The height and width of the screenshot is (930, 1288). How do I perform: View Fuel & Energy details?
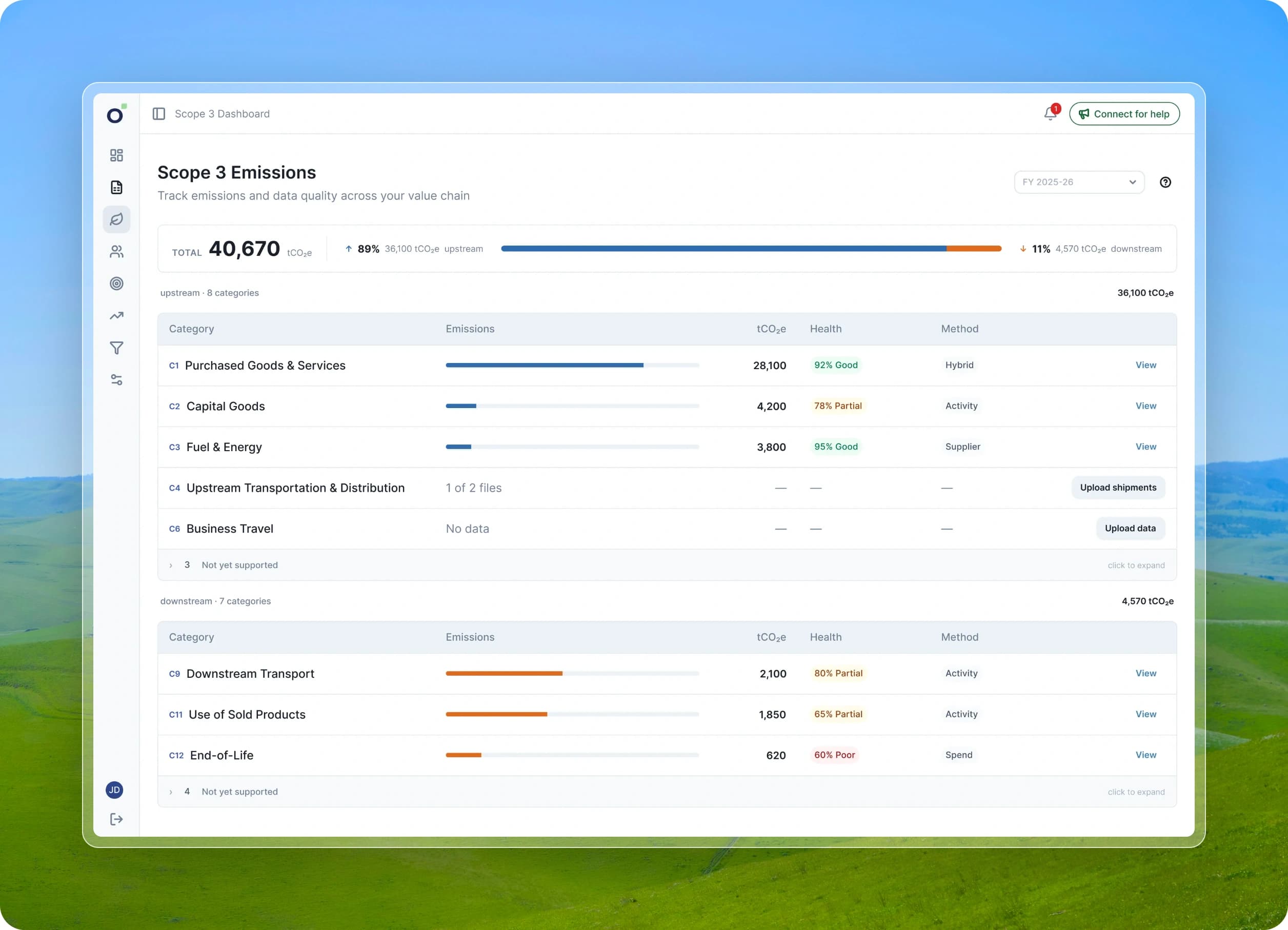coord(1145,447)
